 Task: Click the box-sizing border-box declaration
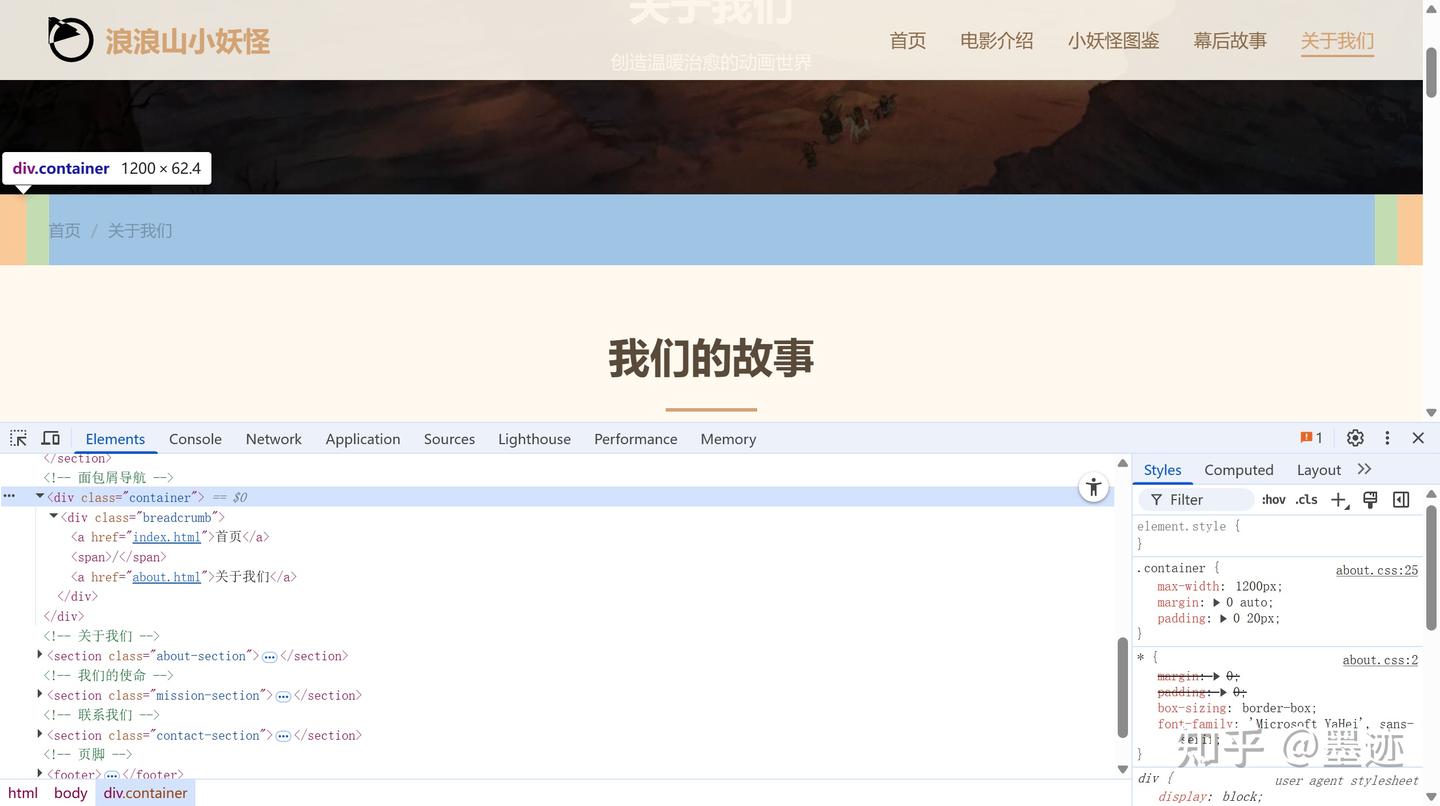click(x=1237, y=708)
